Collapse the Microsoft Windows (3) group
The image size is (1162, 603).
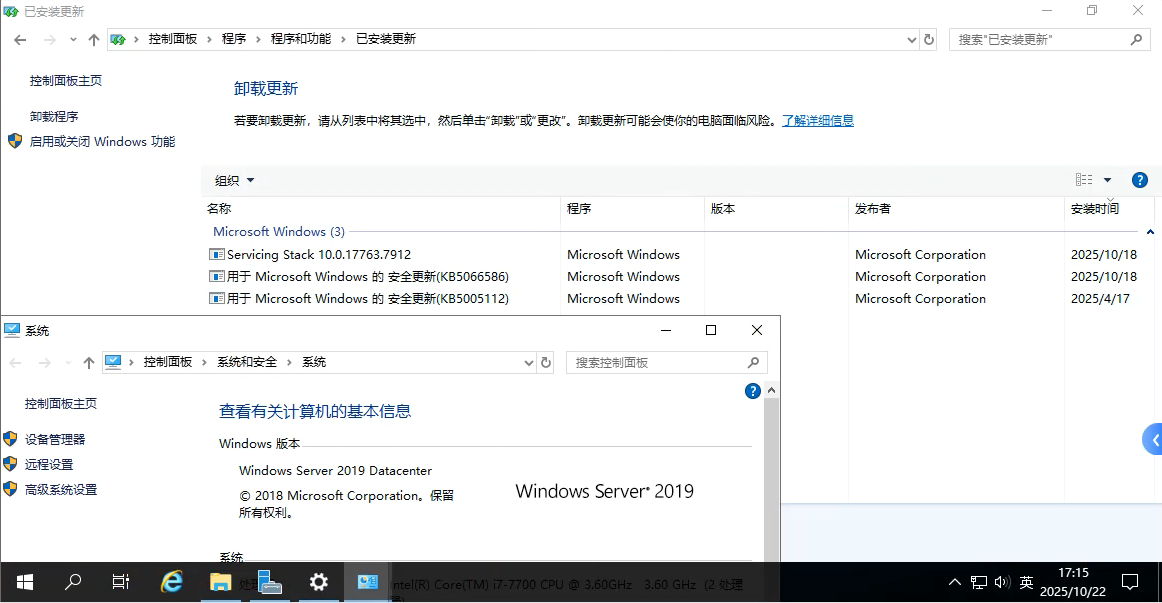[1150, 232]
